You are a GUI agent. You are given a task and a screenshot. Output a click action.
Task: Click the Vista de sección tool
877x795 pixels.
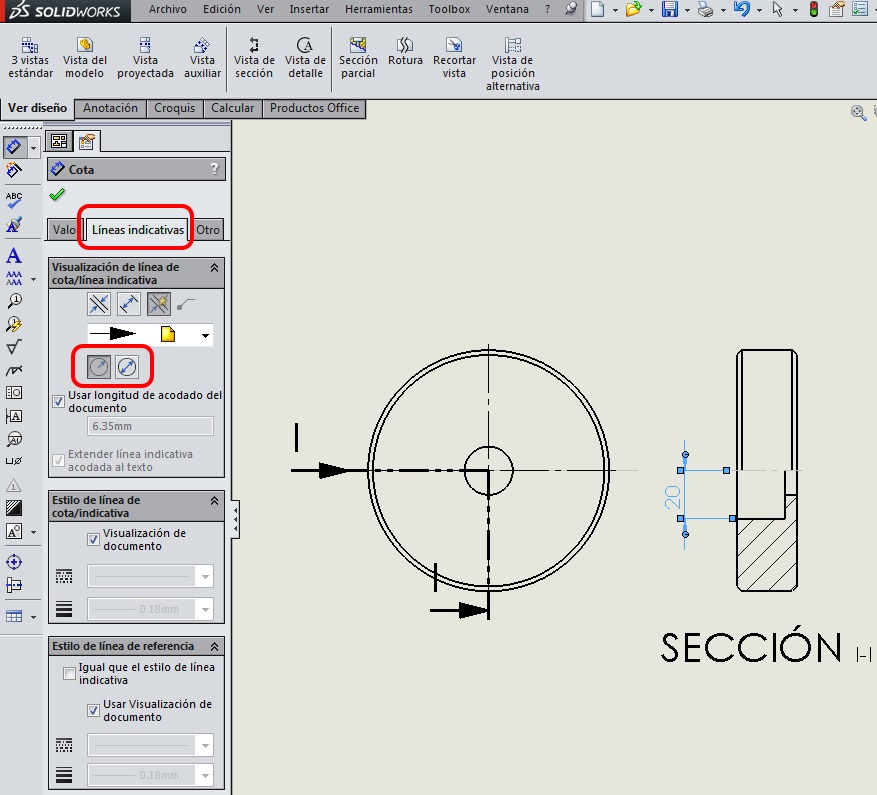254,58
